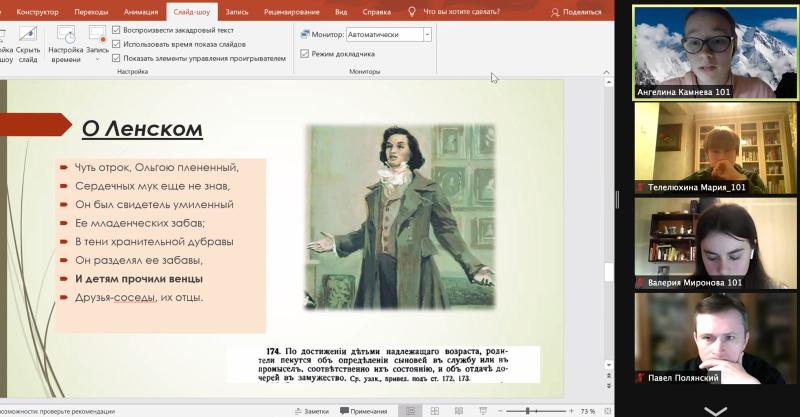Click Fit slide to window icon

[x=607, y=411]
